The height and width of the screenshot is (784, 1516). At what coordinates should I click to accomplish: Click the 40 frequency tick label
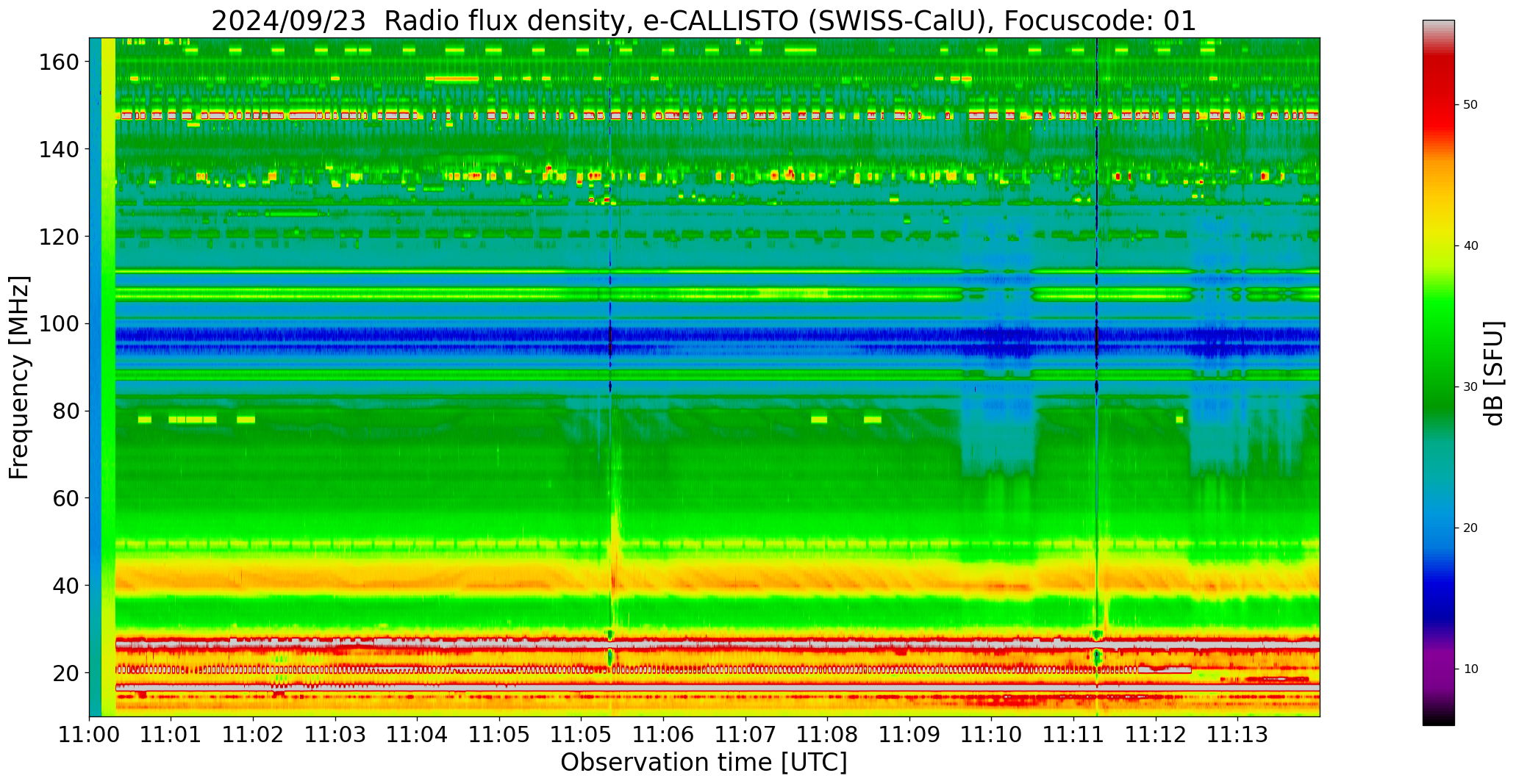click(x=65, y=586)
